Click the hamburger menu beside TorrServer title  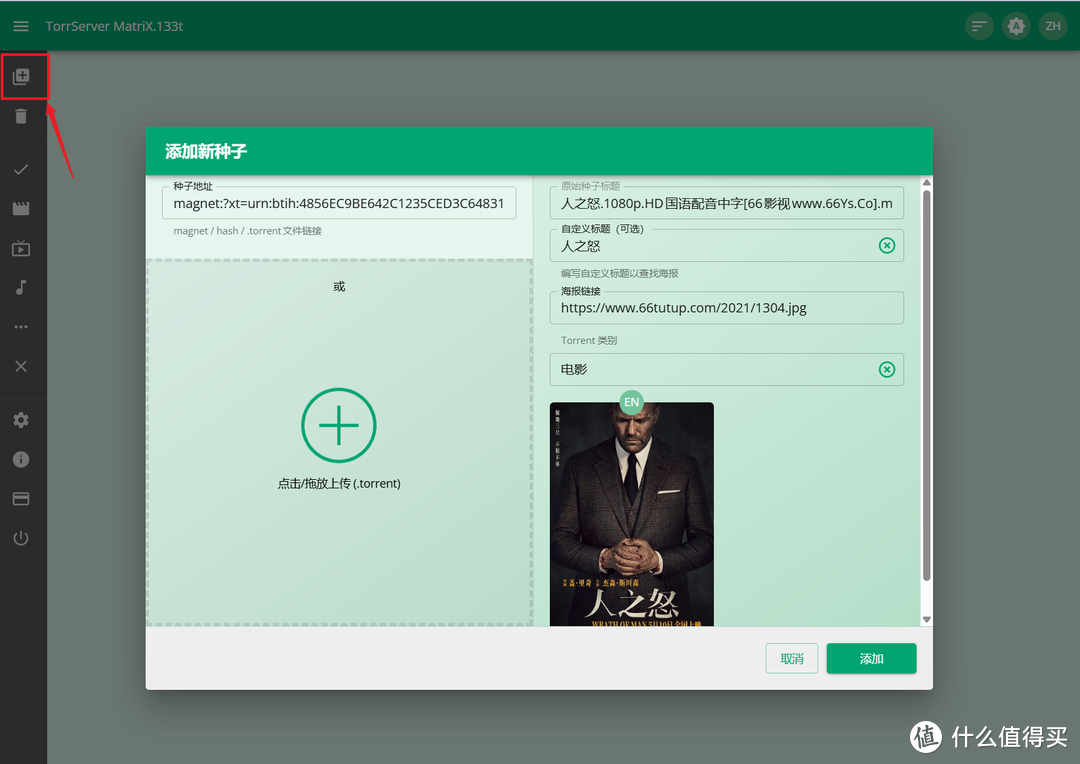coord(20,25)
